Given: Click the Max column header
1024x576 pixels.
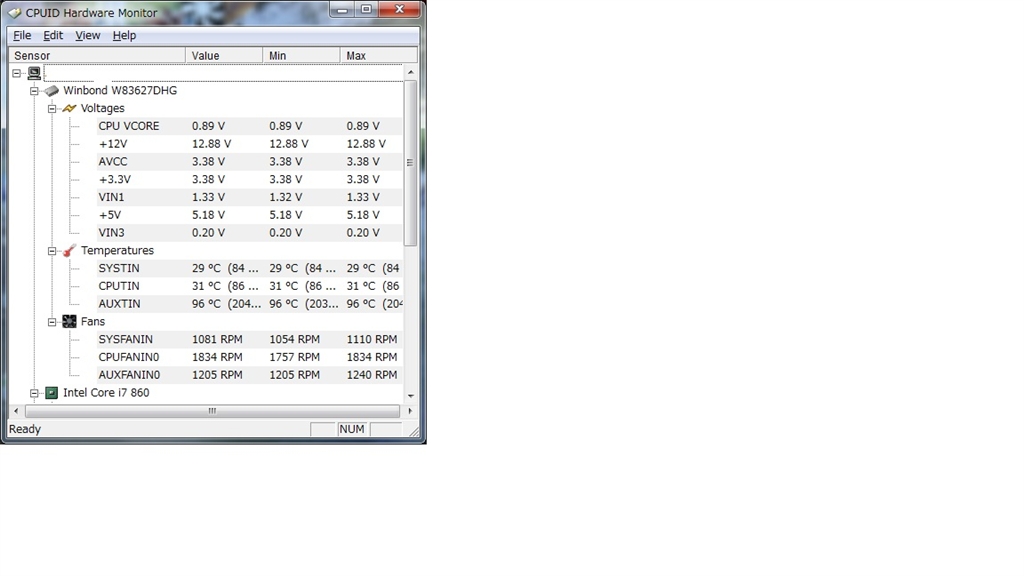Looking at the screenshot, I should [x=379, y=56].
